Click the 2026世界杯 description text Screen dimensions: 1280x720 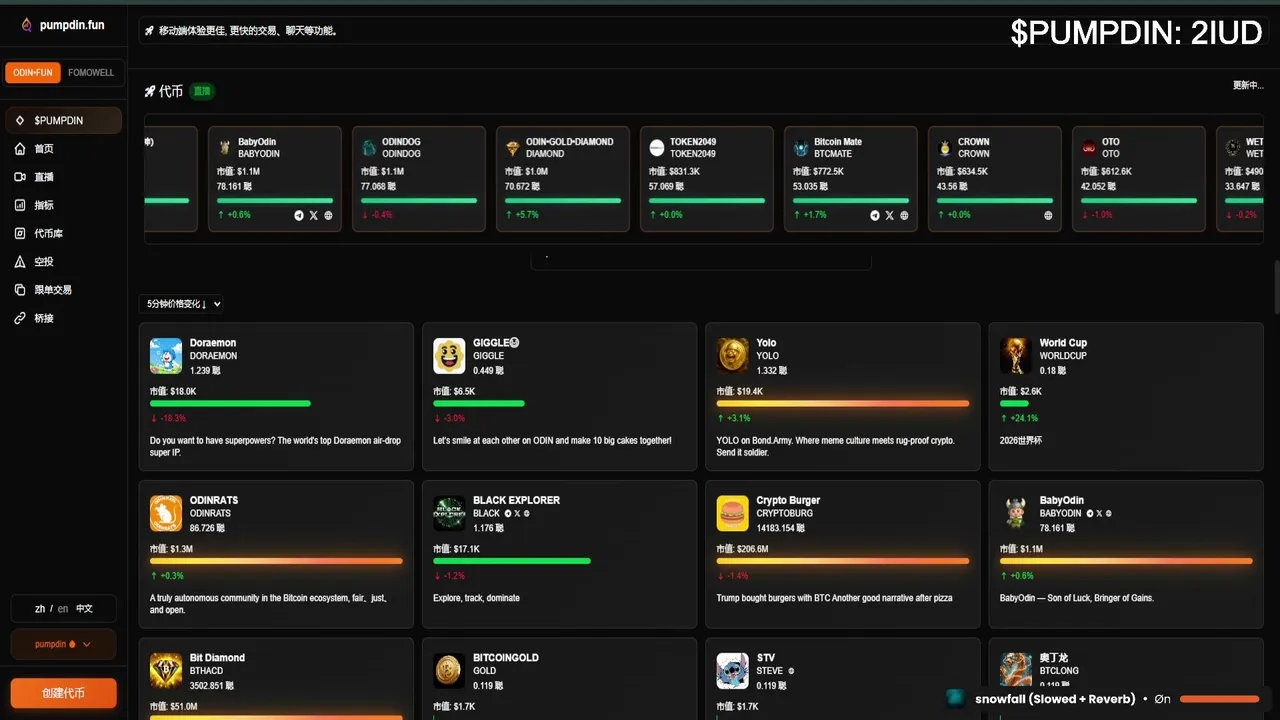(x=1020, y=440)
